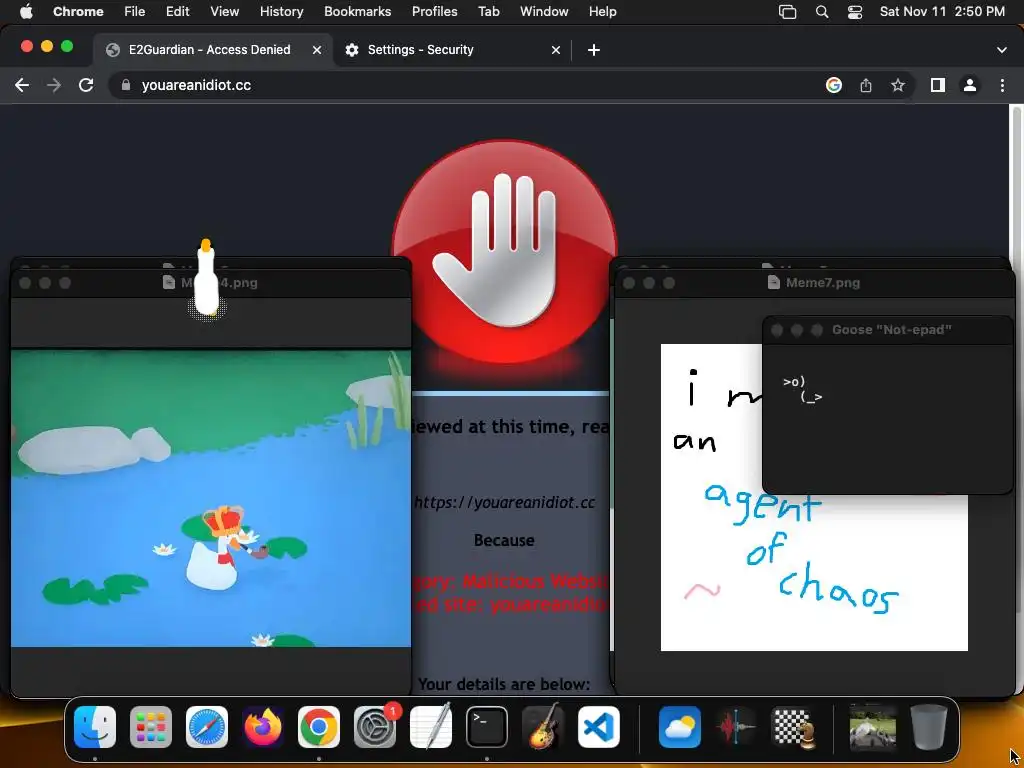
Task: Open the History menu
Action: tap(281, 11)
